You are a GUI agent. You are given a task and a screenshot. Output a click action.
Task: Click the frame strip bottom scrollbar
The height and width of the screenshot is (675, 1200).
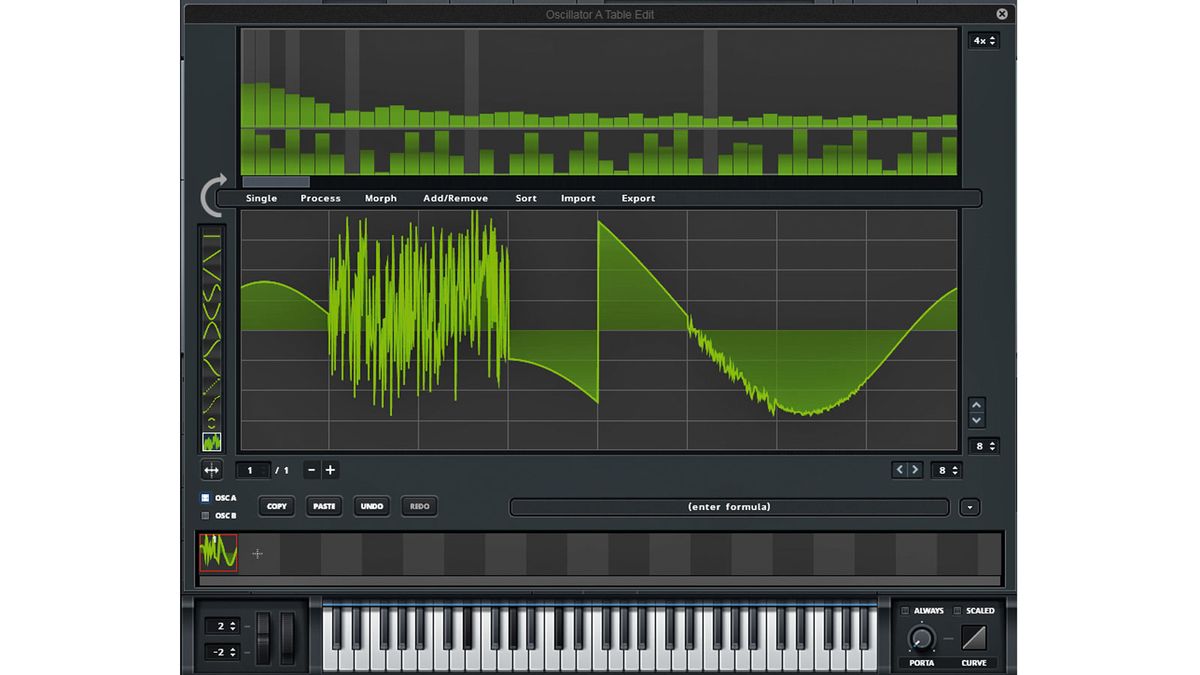click(x=601, y=580)
